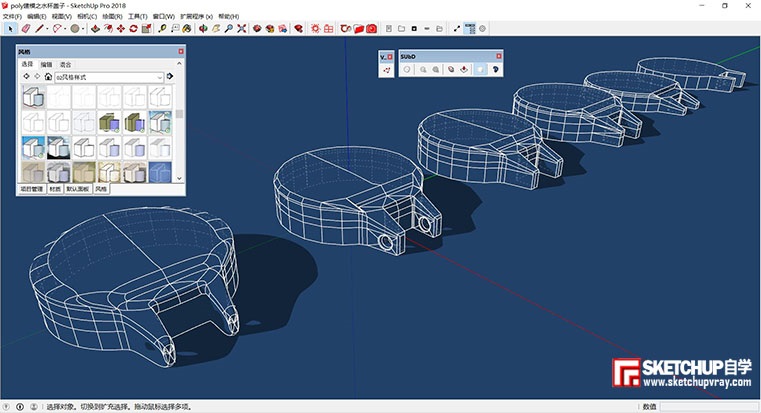Pick the Eraser tool in toolbar

coord(27,29)
